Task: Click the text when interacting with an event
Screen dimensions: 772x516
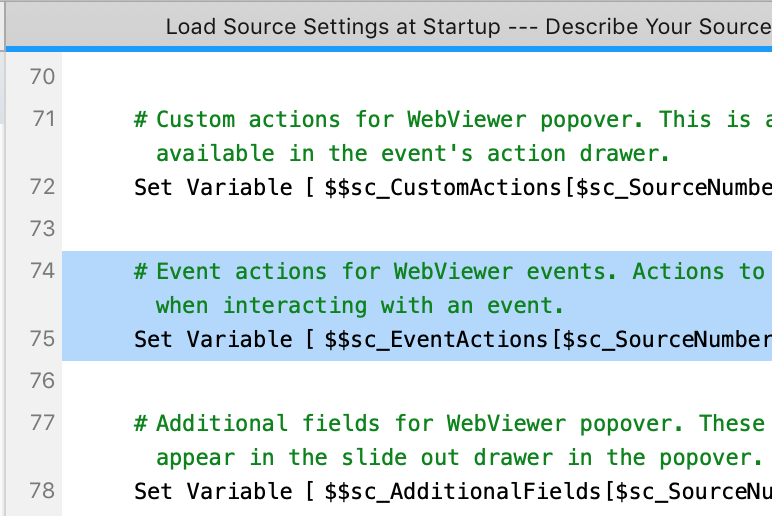Action: [359, 306]
